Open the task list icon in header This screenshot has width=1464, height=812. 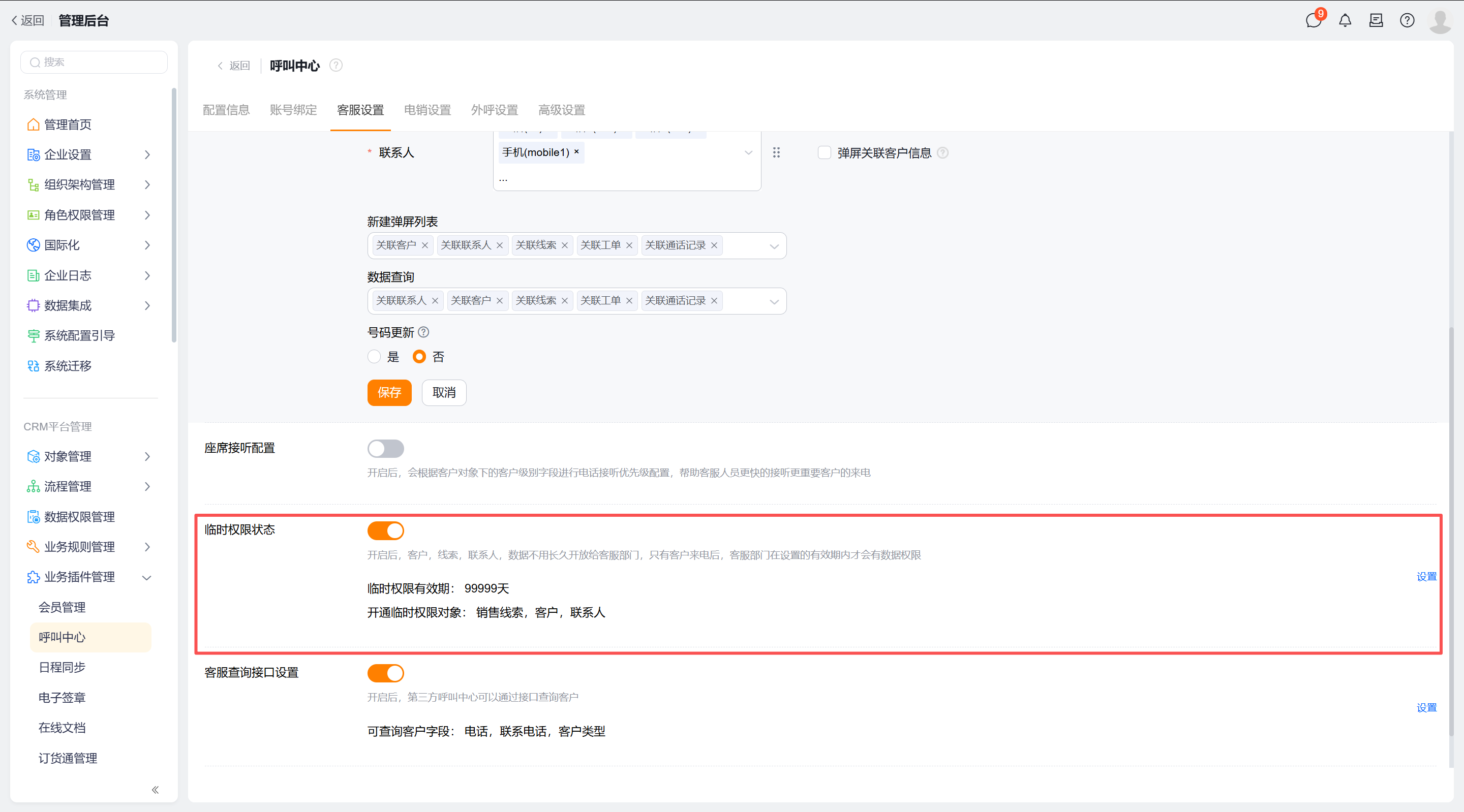point(1376,20)
